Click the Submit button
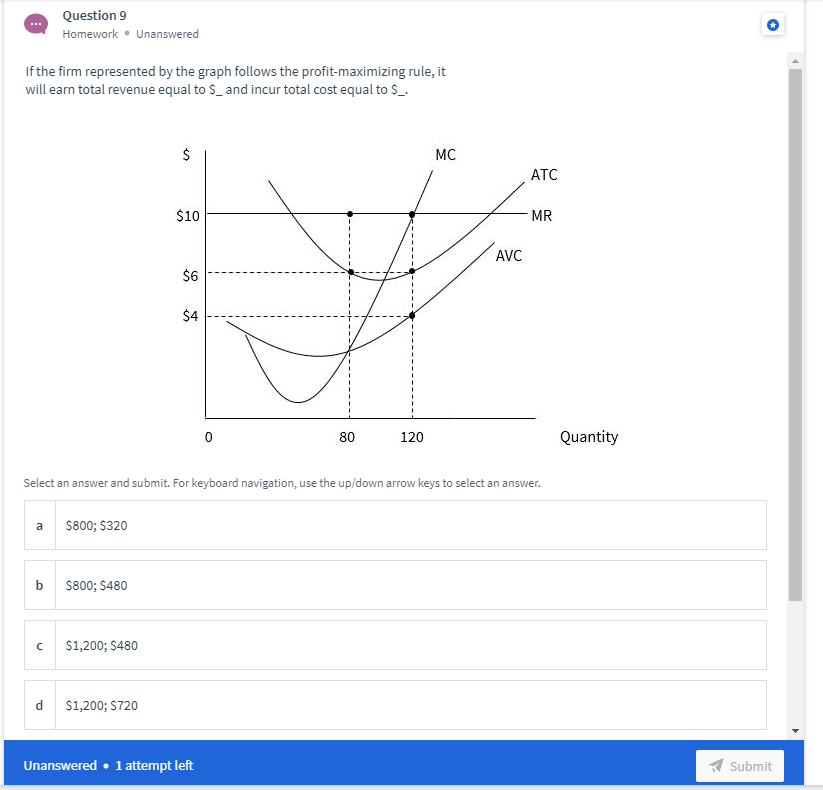 coord(740,765)
